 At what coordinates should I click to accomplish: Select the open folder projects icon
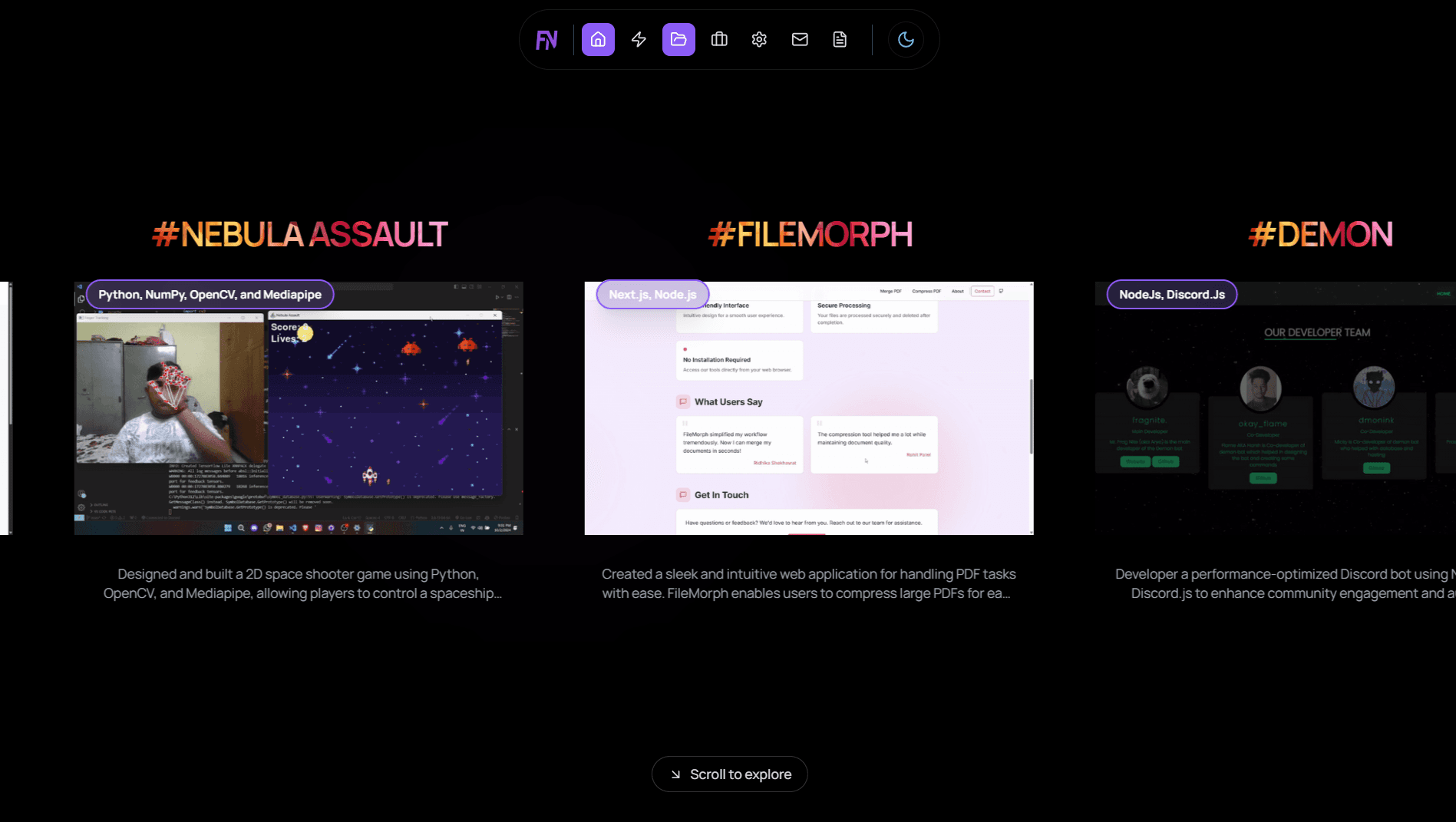pos(678,40)
